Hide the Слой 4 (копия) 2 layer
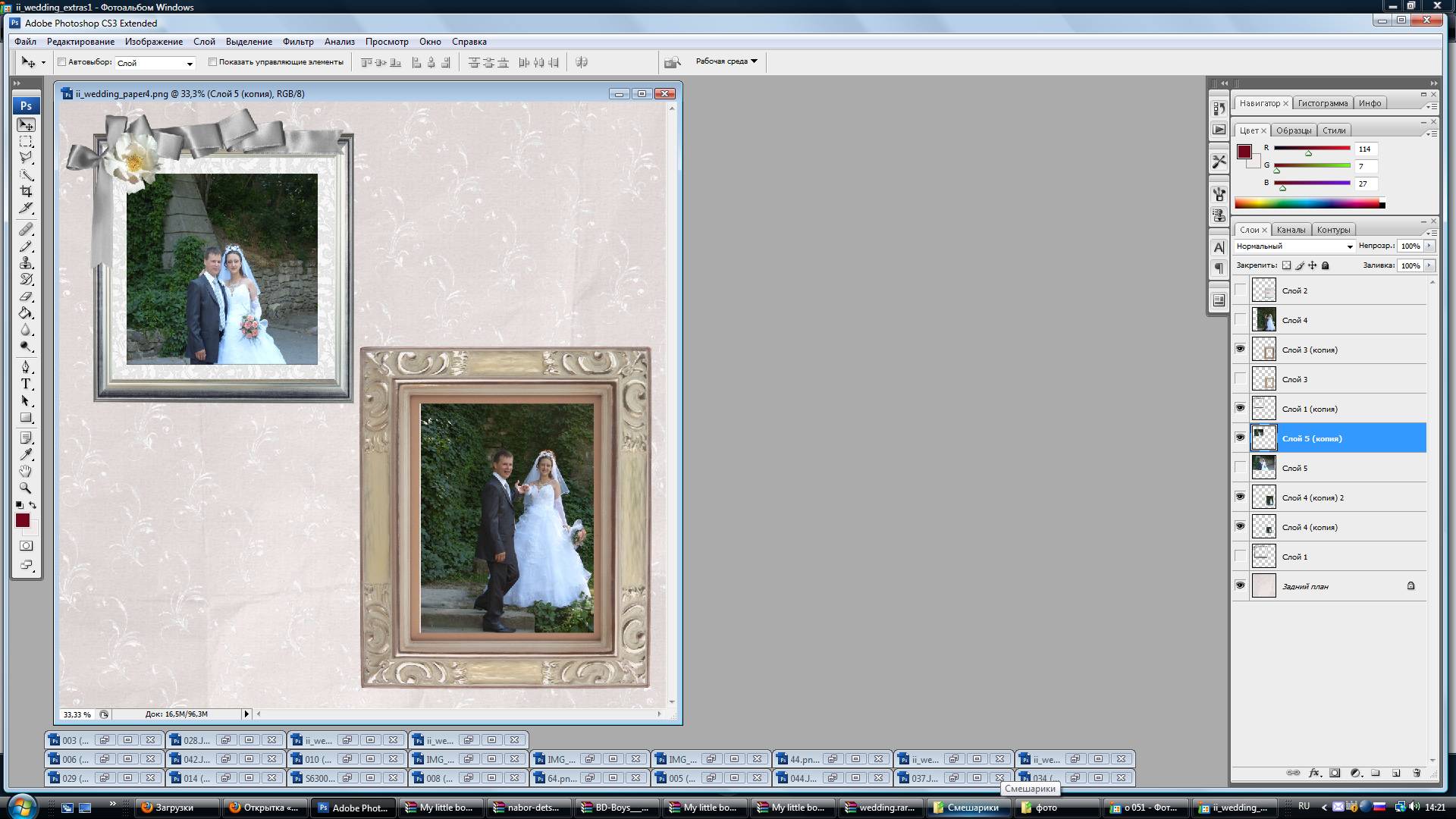Image resolution: width=1456 pixels, height=819 pixels. (x=1241, y=497)
